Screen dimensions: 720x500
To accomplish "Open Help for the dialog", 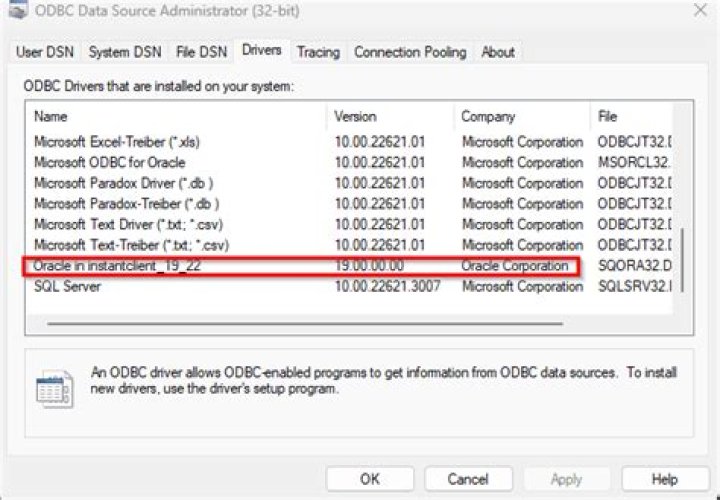I will pos(664,479).
